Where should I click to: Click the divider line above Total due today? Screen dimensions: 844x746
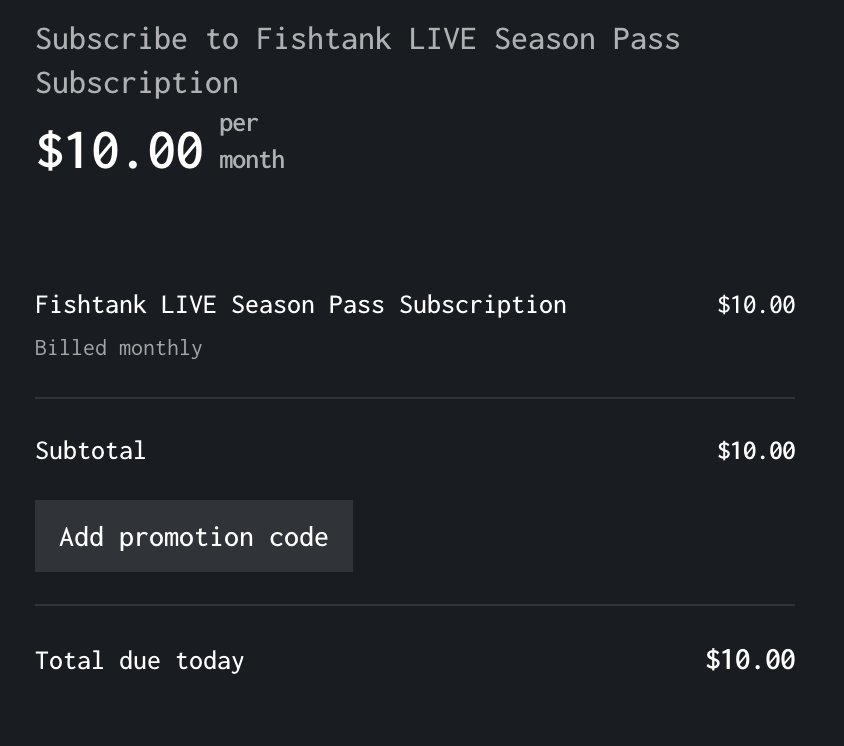[x=415, y=605]
